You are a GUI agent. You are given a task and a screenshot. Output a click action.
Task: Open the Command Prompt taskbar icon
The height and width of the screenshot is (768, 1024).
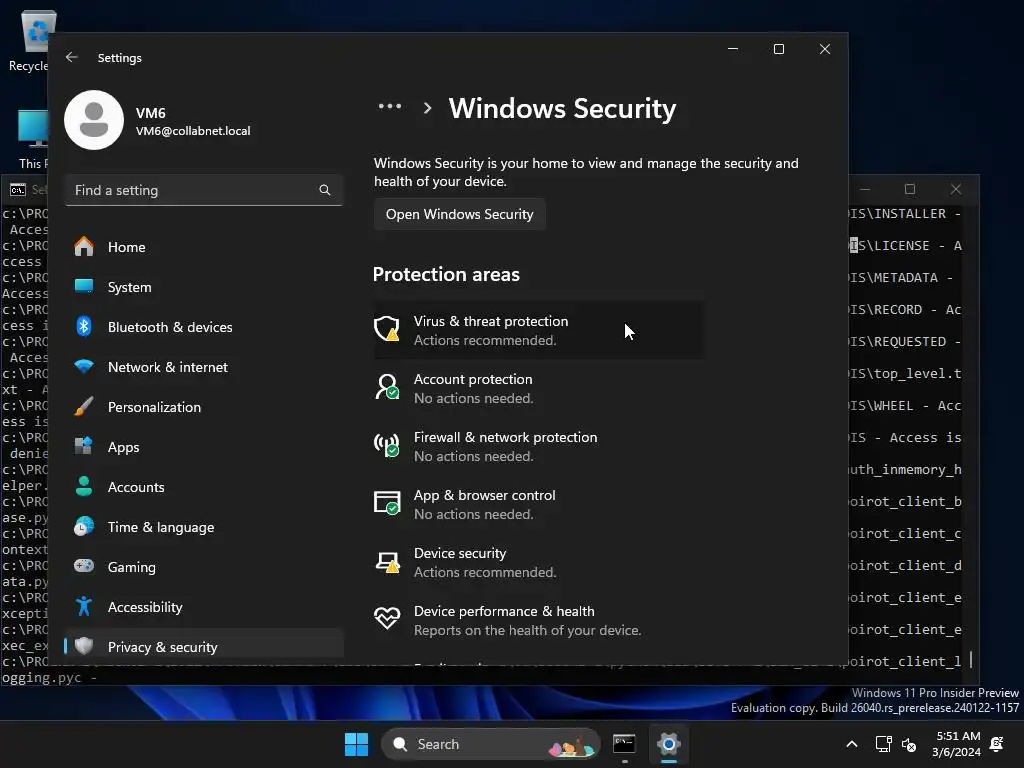(x=624, y=744)
